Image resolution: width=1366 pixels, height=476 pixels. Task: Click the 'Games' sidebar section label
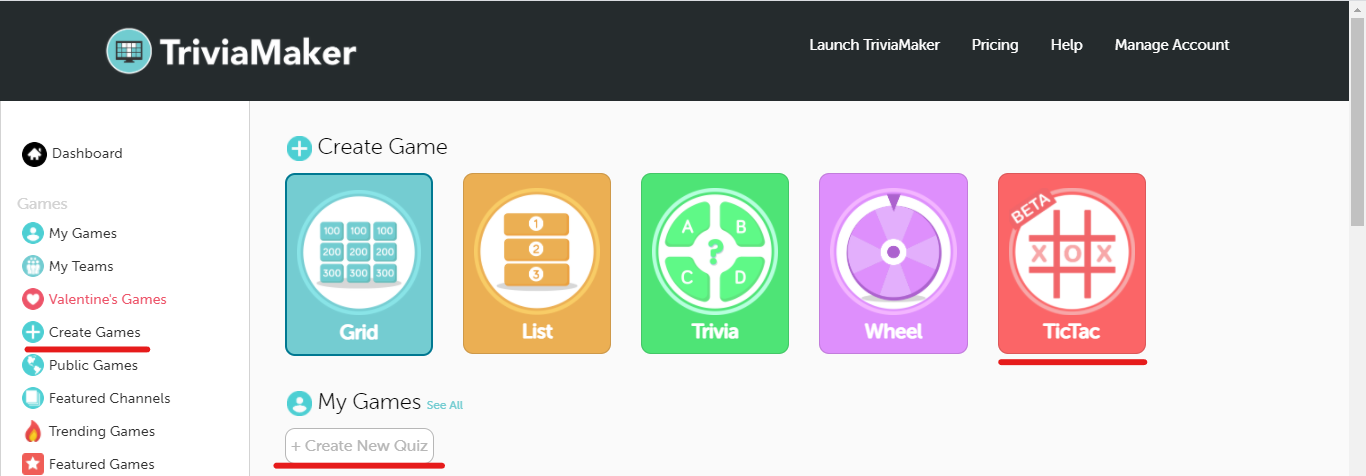coord(42,204)
